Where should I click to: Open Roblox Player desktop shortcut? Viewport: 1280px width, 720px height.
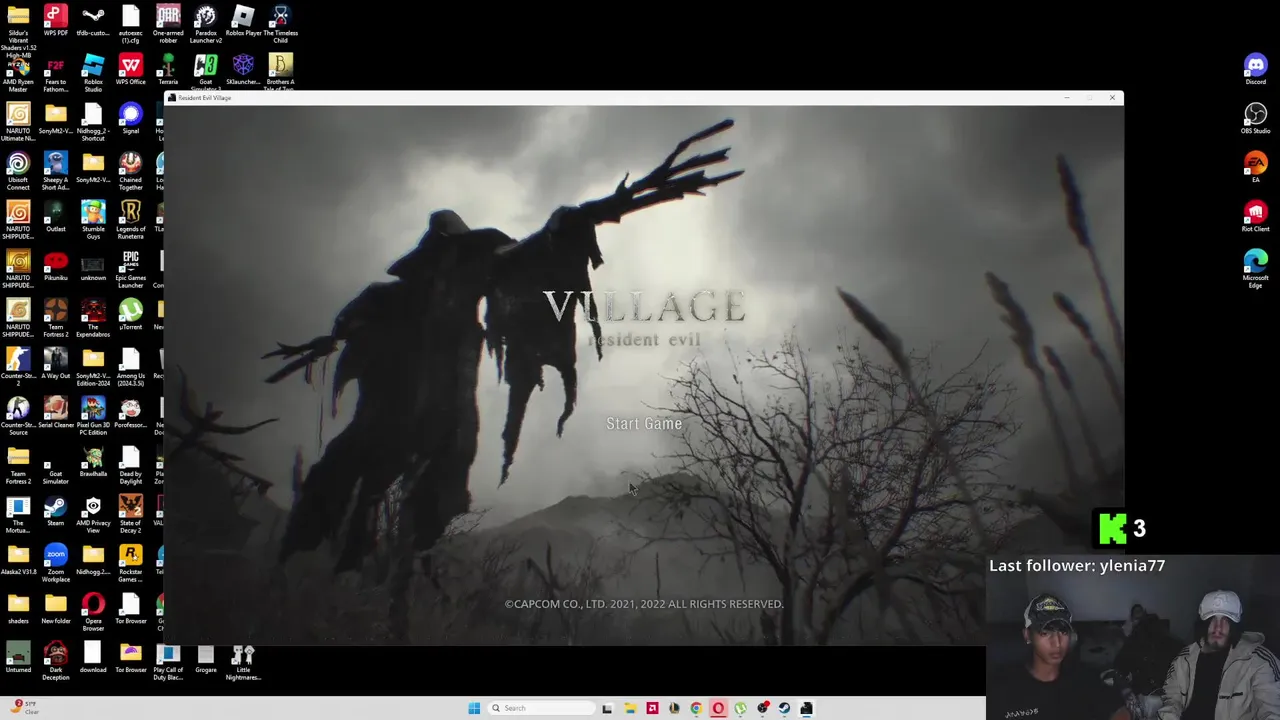pyautogui.click(x=243, y=21)
